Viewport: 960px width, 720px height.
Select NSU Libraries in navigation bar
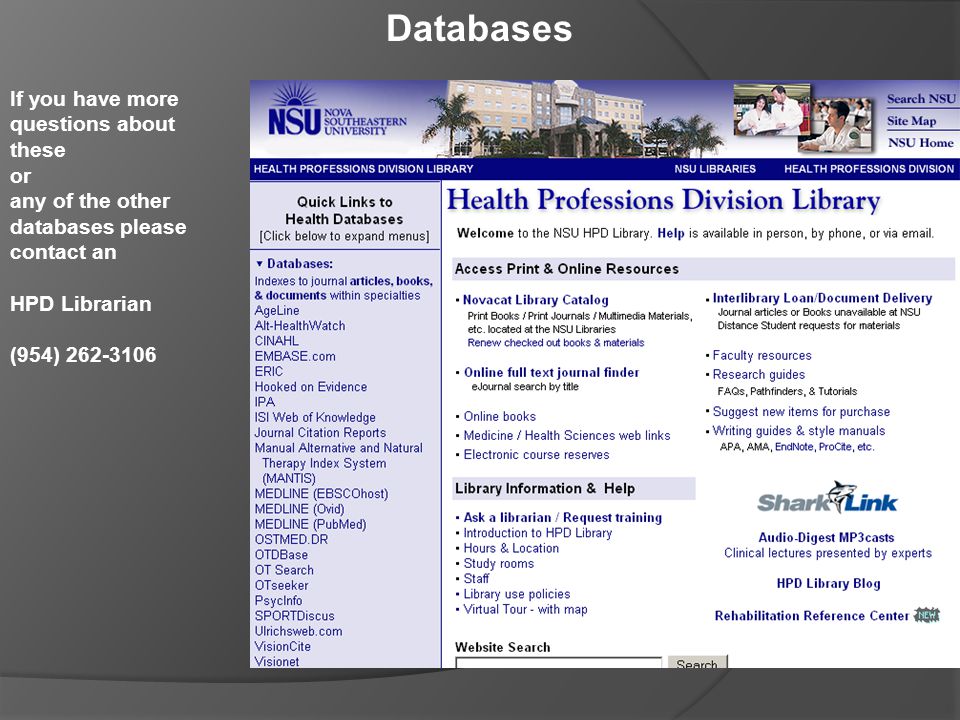coord(715,169)
